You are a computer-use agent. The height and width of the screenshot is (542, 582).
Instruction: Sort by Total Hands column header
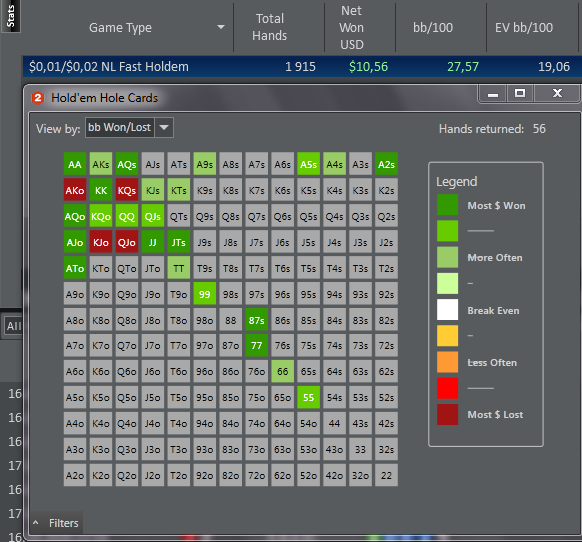(269, 27)
